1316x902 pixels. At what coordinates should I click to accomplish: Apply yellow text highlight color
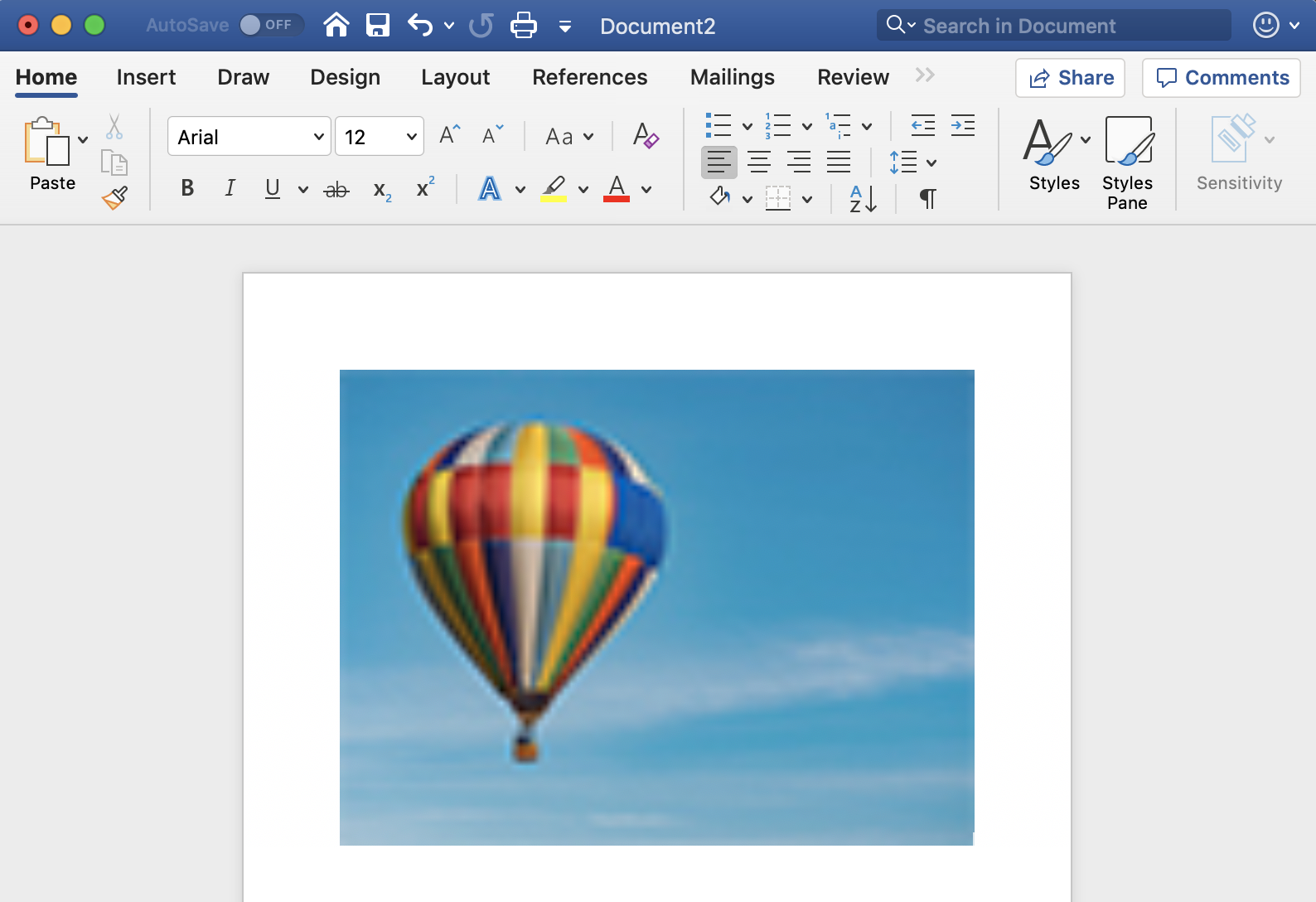coord(554,188)
